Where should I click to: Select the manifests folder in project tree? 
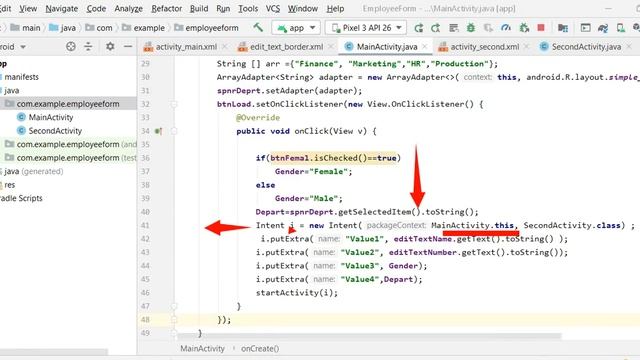(21, 77)
